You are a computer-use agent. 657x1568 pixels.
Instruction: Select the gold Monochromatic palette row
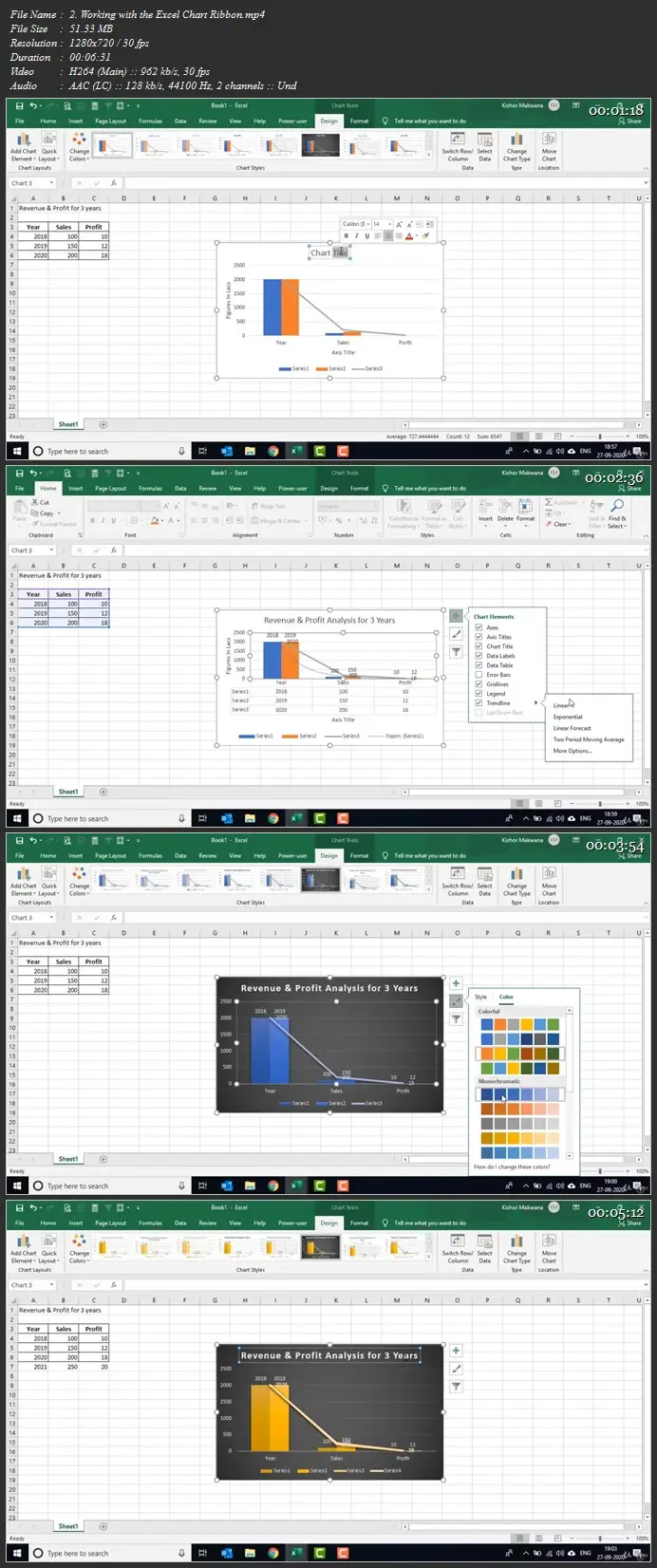(519, 1138)
